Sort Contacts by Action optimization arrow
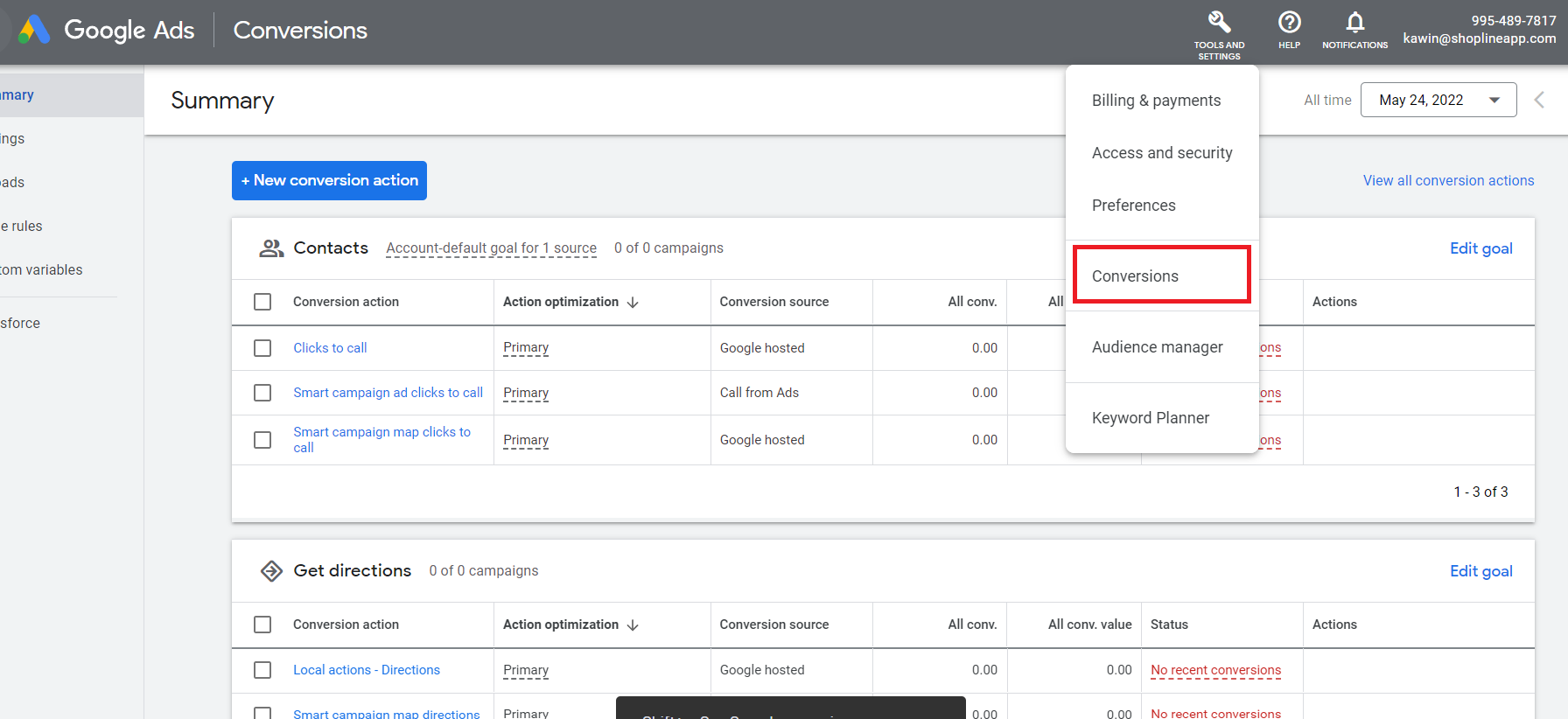This screenshot has width=1568, height=719. click(x=633, y=302)
